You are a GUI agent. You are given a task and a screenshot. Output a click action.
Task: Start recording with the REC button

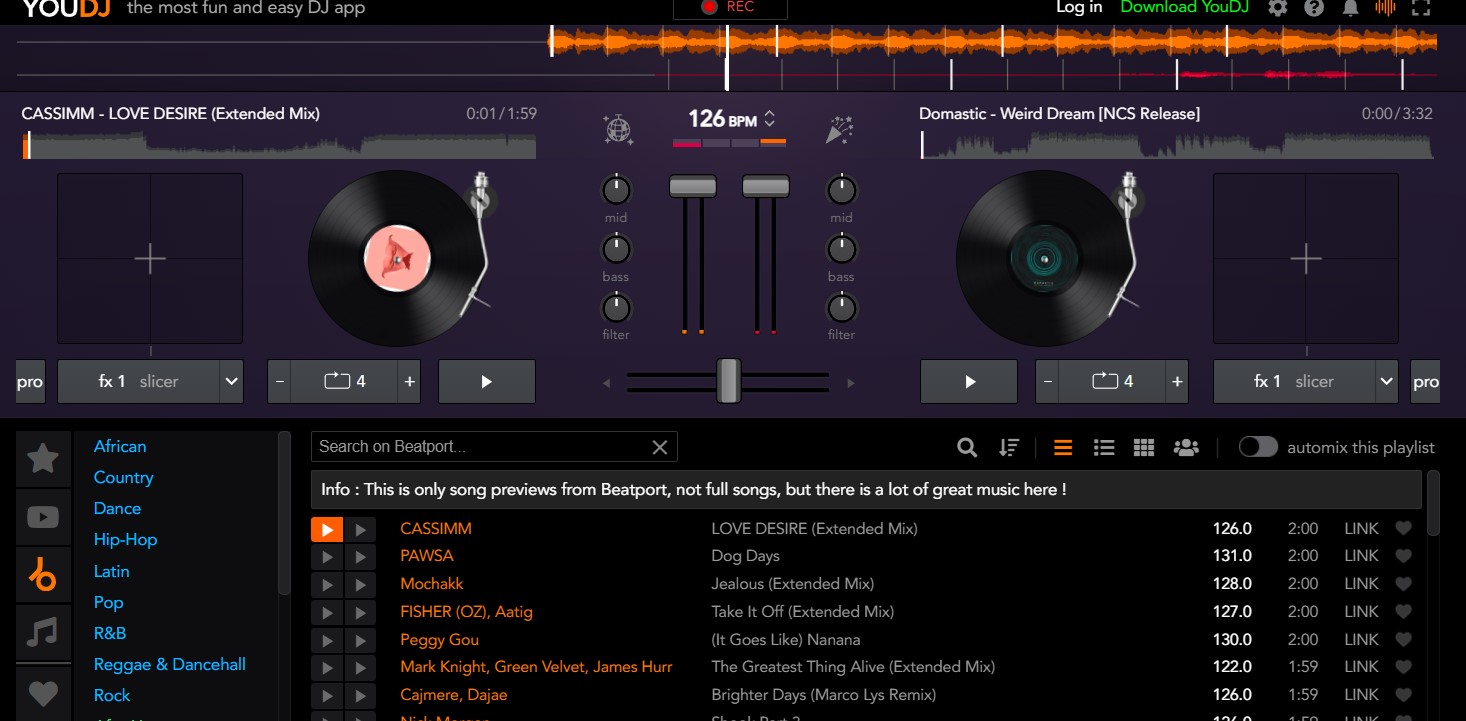[730, 8]
